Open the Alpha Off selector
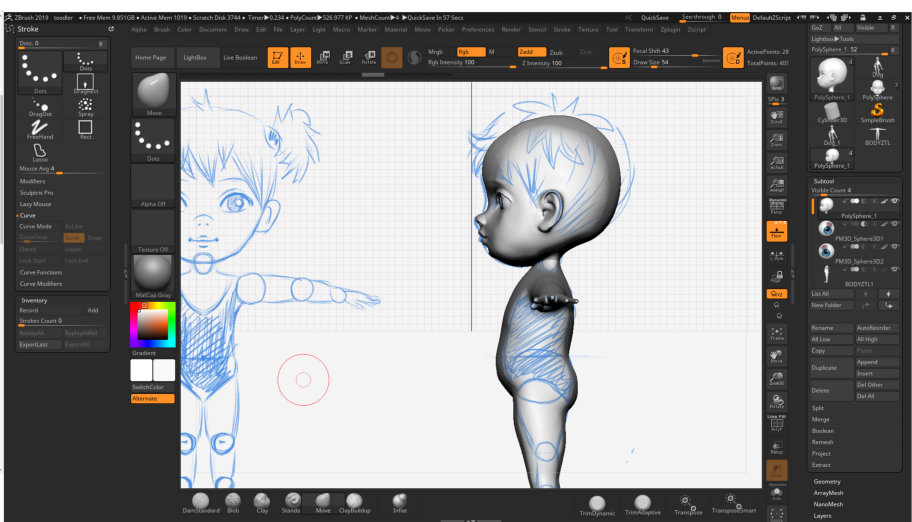 click(x=152, y=186)
